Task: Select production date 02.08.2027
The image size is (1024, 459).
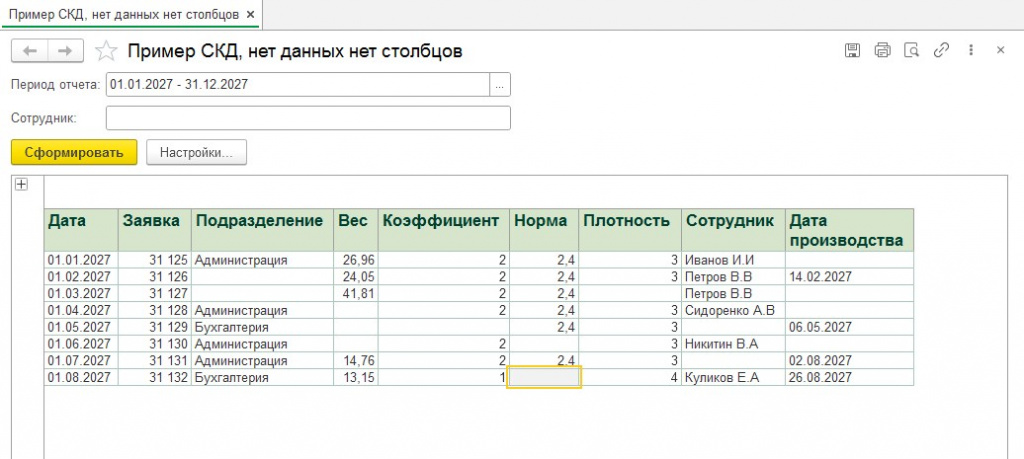Action: point(849,360)
